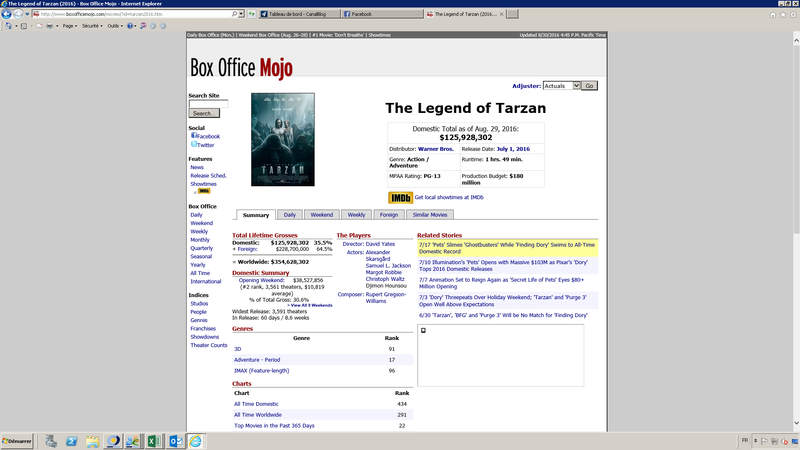Image resolution: width=800 pixels, height=450 pixels.
Task: Click the small IMDb icon under Showtimes
Action: point(204,191)
